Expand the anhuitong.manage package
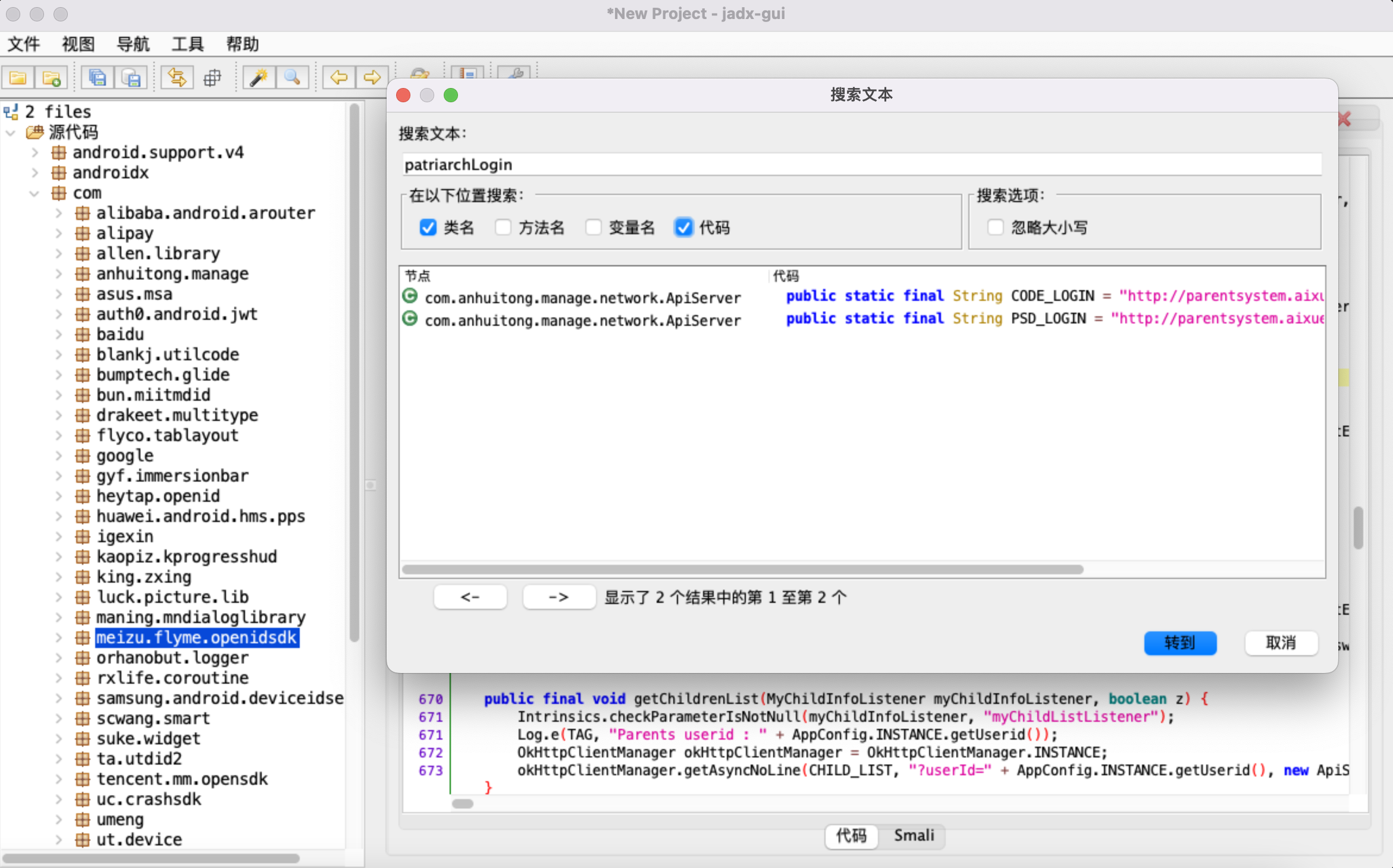This screenshot has height=868, width=1393. click(58, 274)
